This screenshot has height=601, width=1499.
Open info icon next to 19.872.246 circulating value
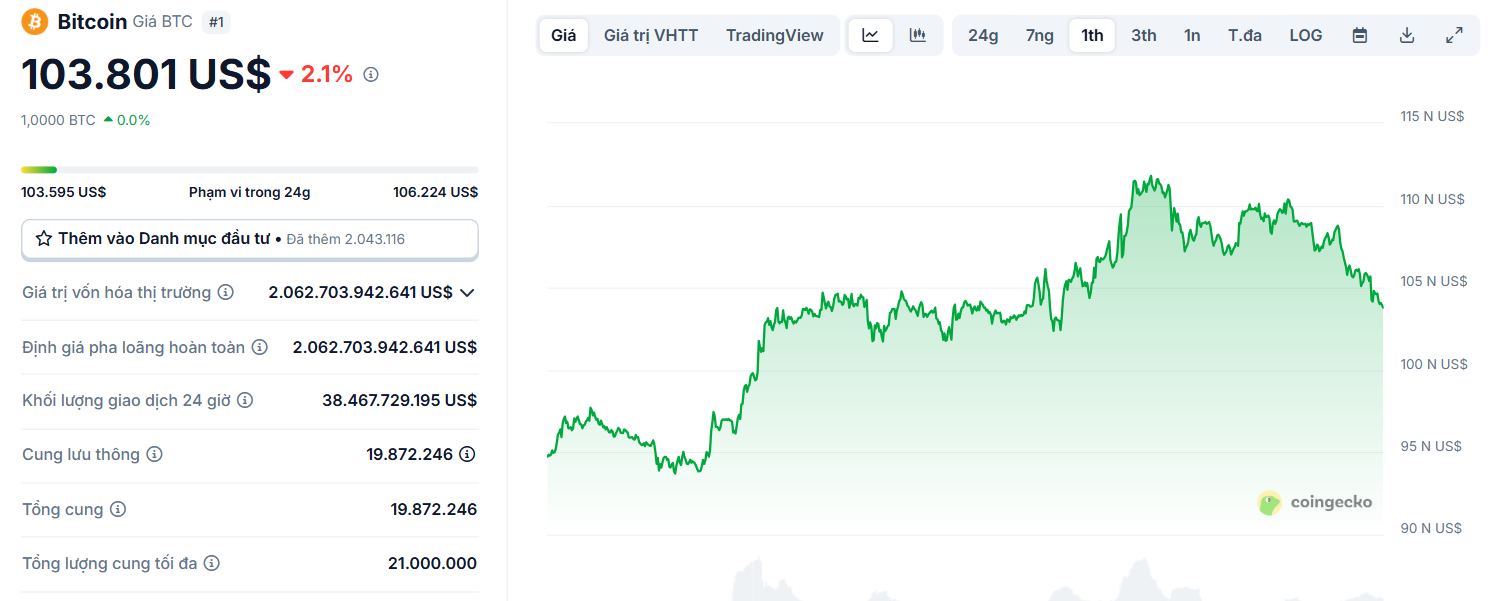[x=467, y=454]
